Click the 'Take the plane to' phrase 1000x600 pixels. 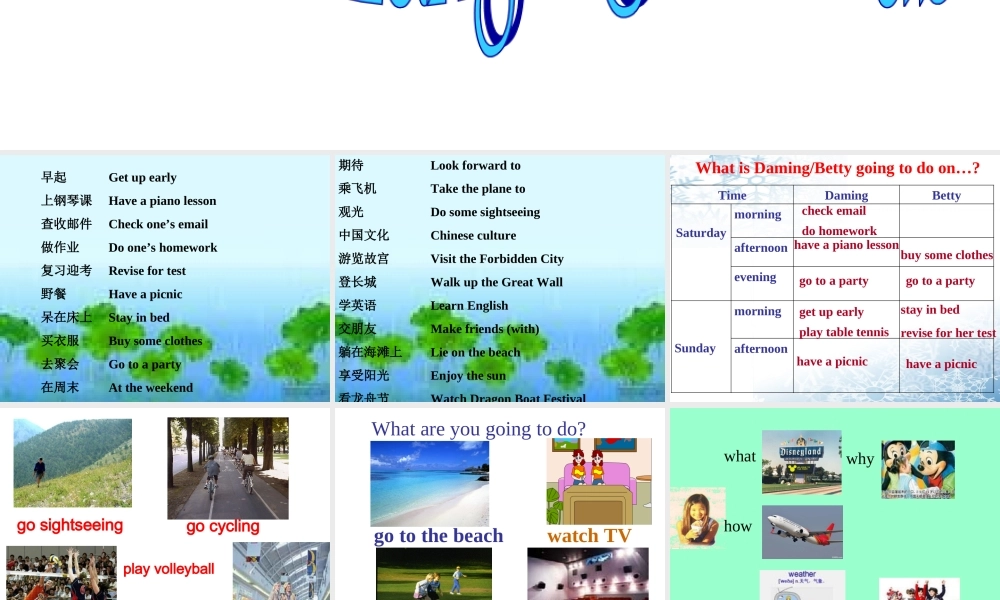pos(478,189)
